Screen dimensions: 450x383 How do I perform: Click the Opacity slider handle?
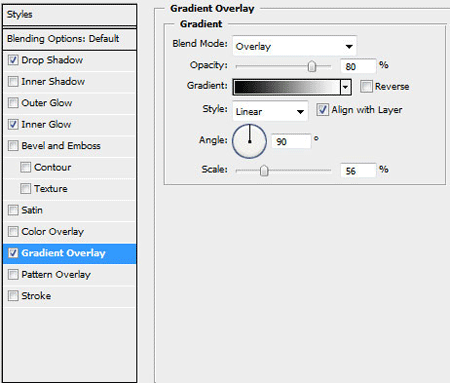312,66
